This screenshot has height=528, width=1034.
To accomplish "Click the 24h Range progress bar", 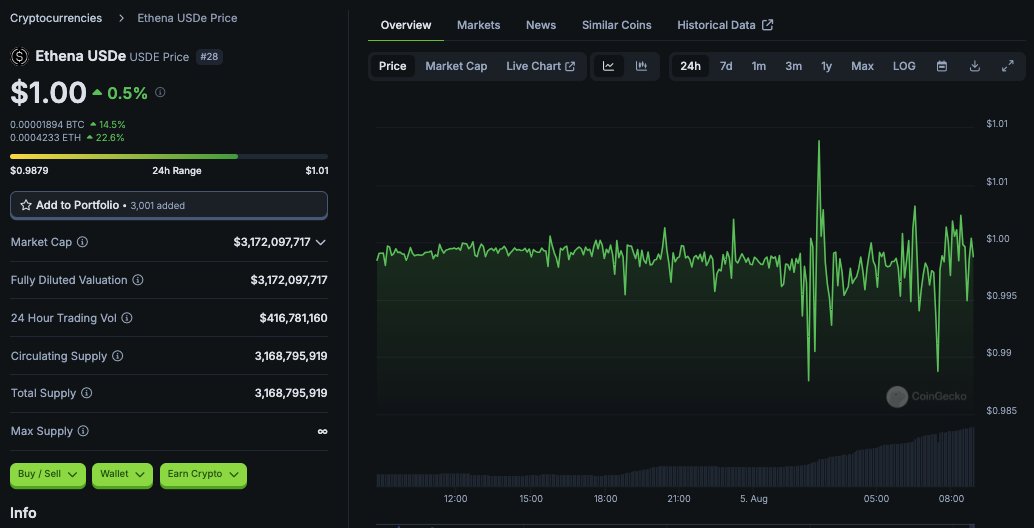I will 169,156.
